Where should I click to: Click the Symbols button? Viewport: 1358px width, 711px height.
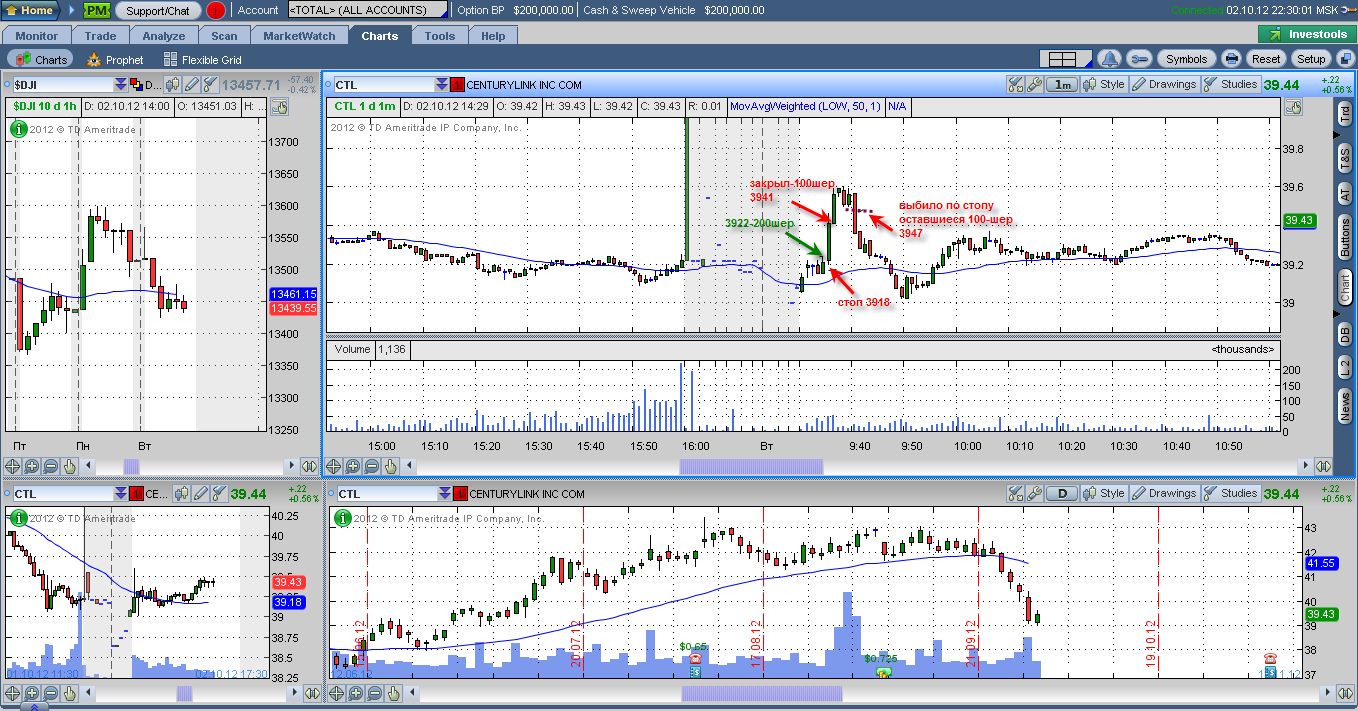coord(1187,59)
